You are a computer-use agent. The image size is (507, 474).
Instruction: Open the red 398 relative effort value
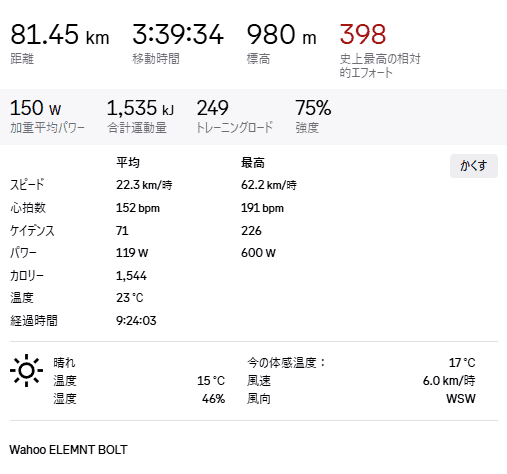363,34
